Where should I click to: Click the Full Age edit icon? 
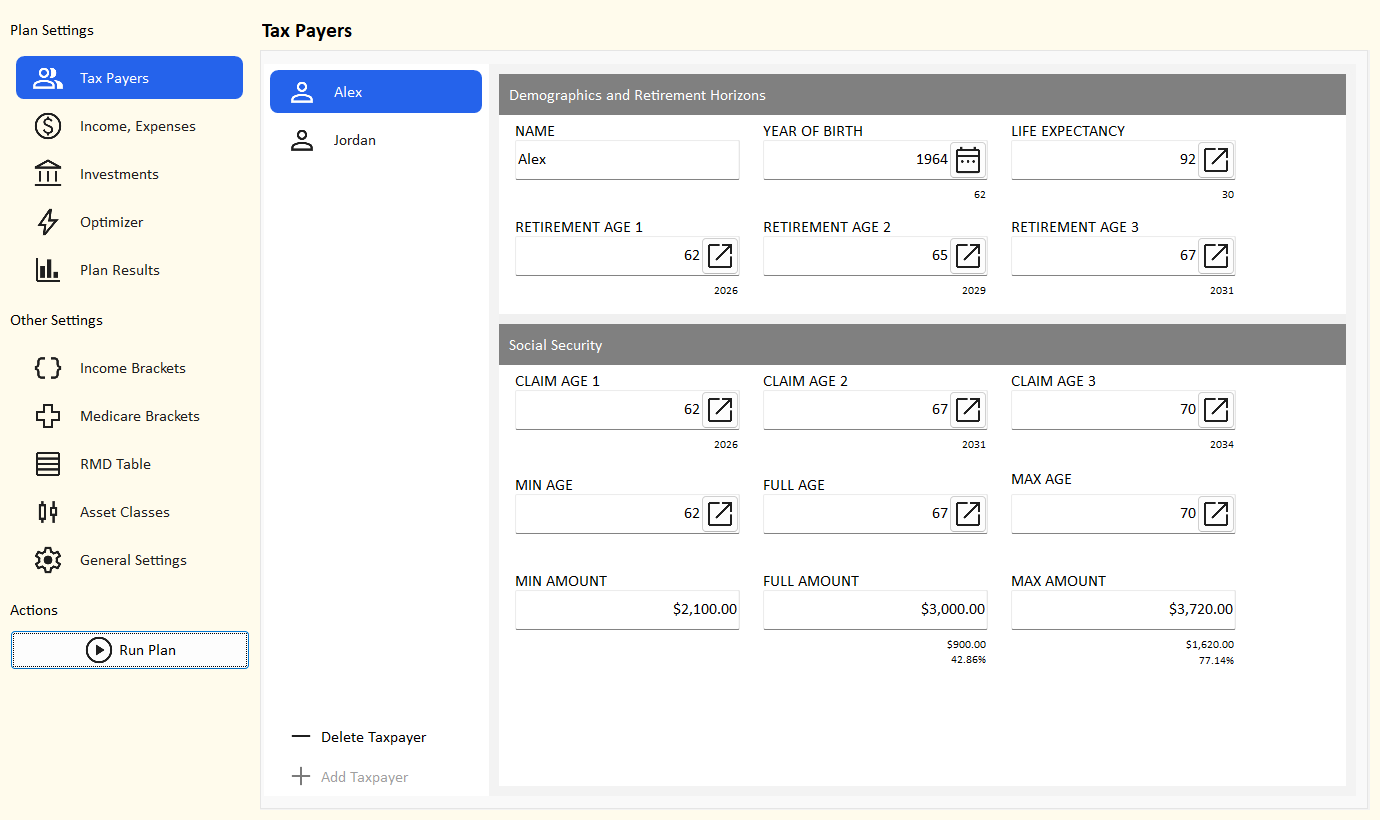(x=968, y=514)
